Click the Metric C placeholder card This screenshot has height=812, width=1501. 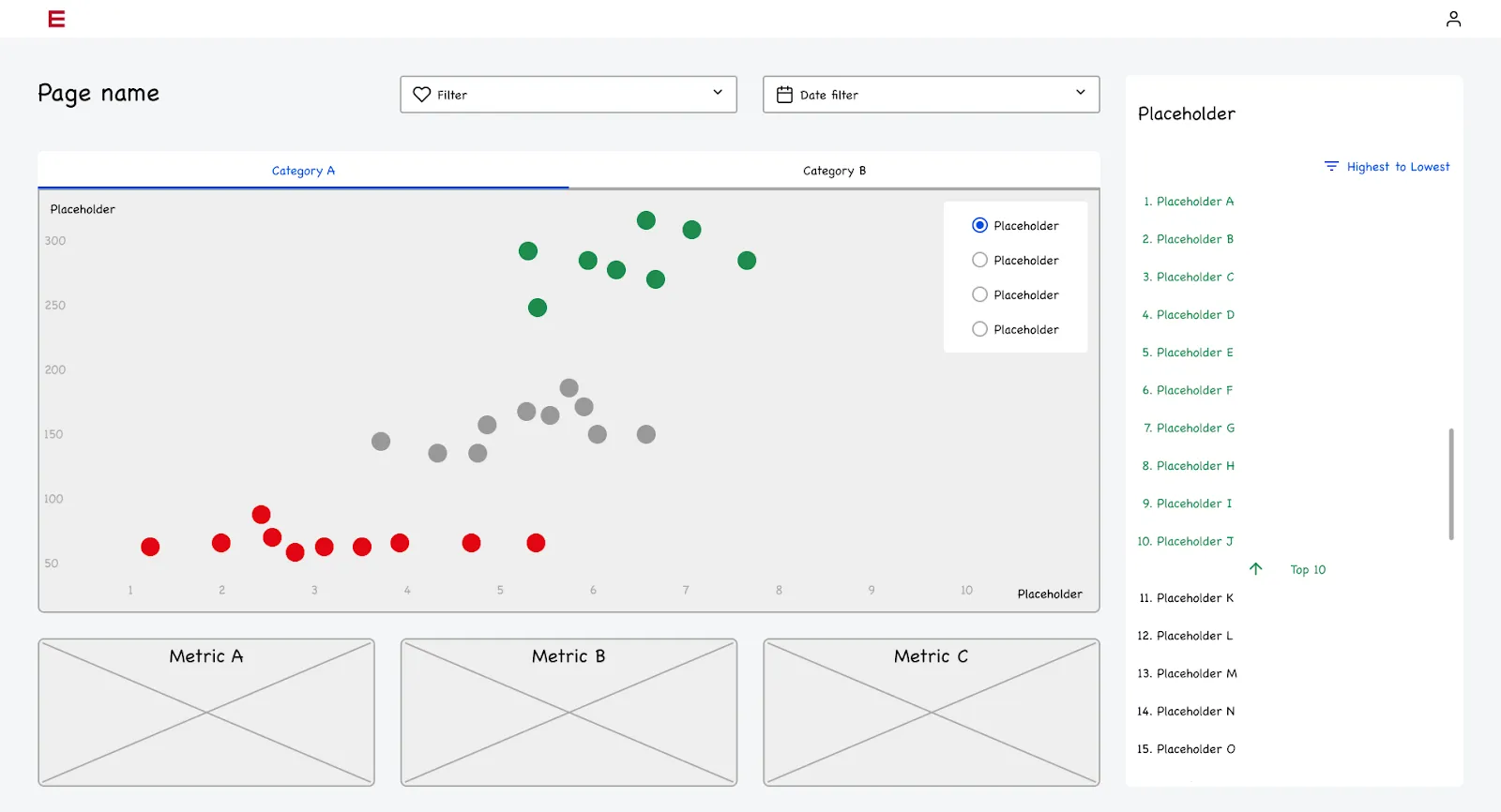click(932, 713)
